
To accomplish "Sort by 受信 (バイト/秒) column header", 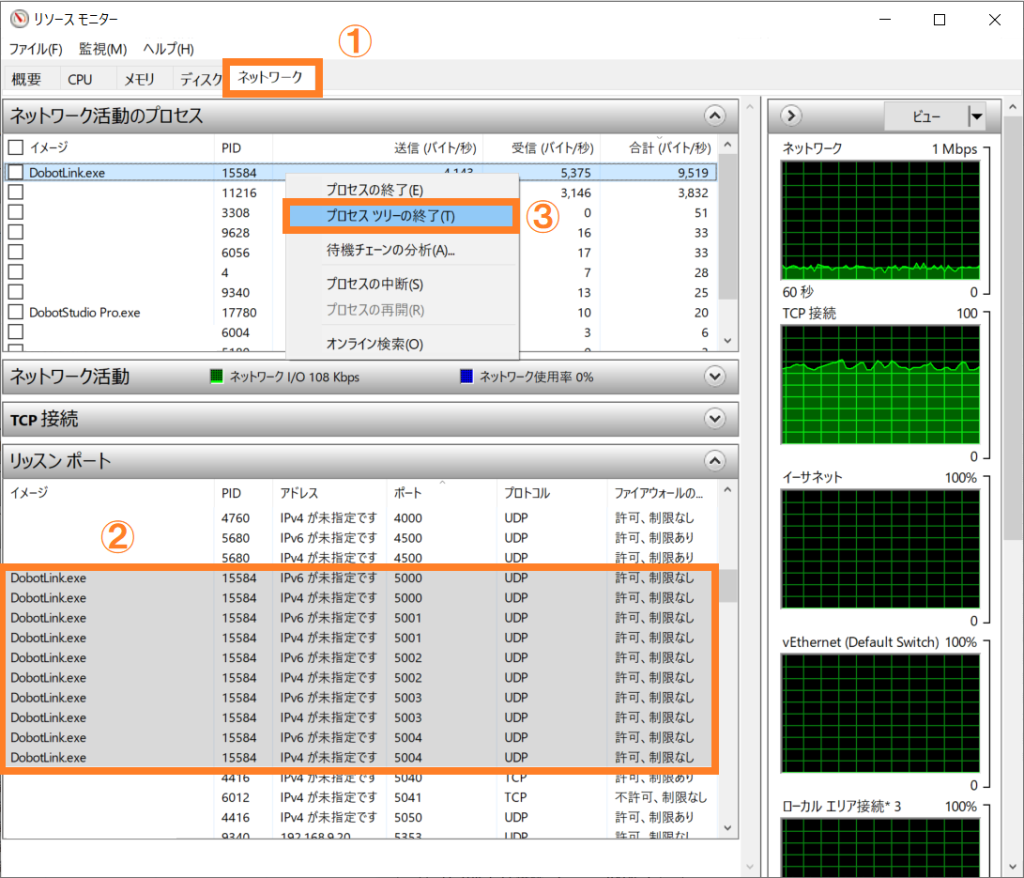I will [541, 148].
